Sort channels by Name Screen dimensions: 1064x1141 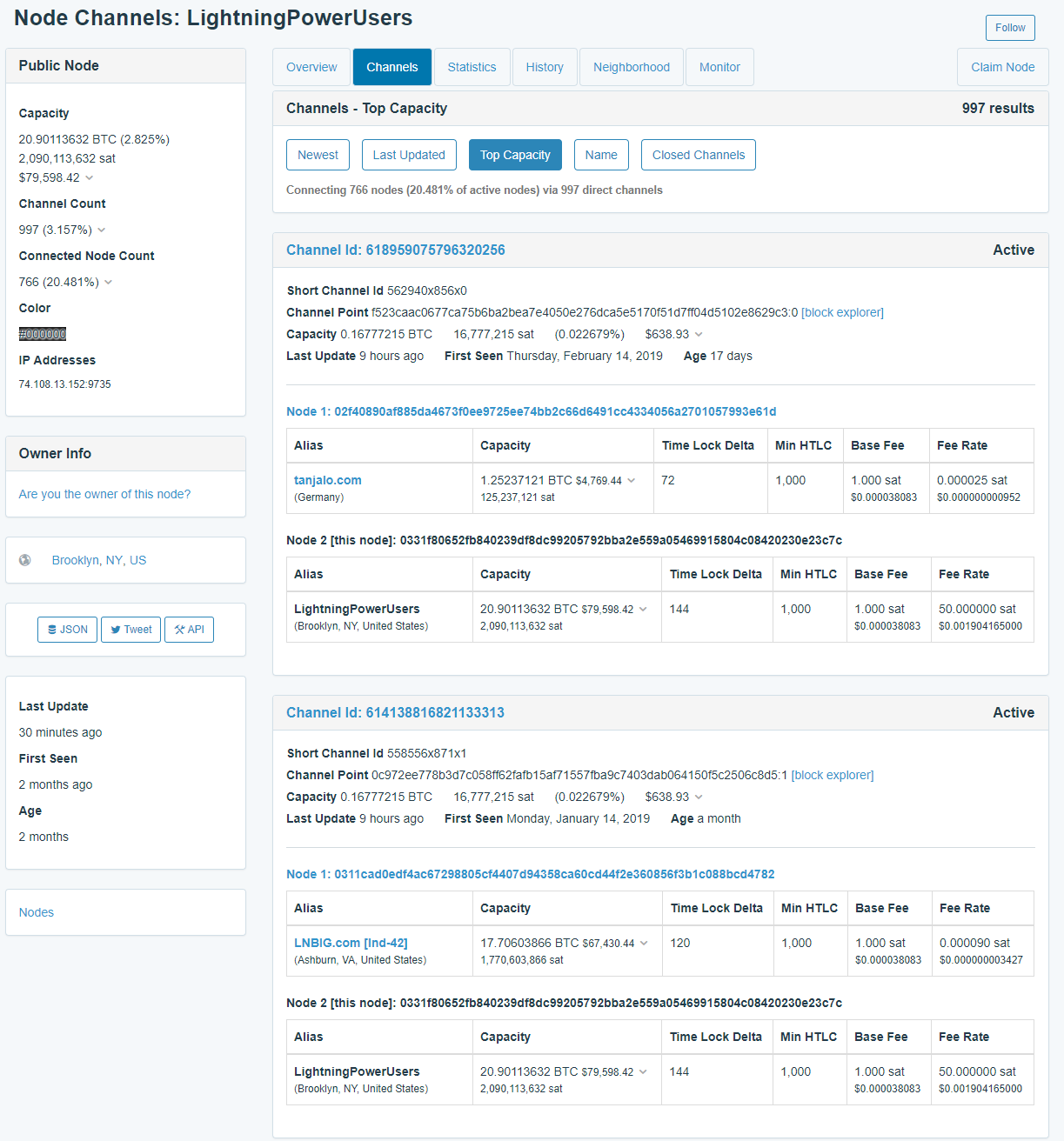pyautogui.click(x=601, y=155)
